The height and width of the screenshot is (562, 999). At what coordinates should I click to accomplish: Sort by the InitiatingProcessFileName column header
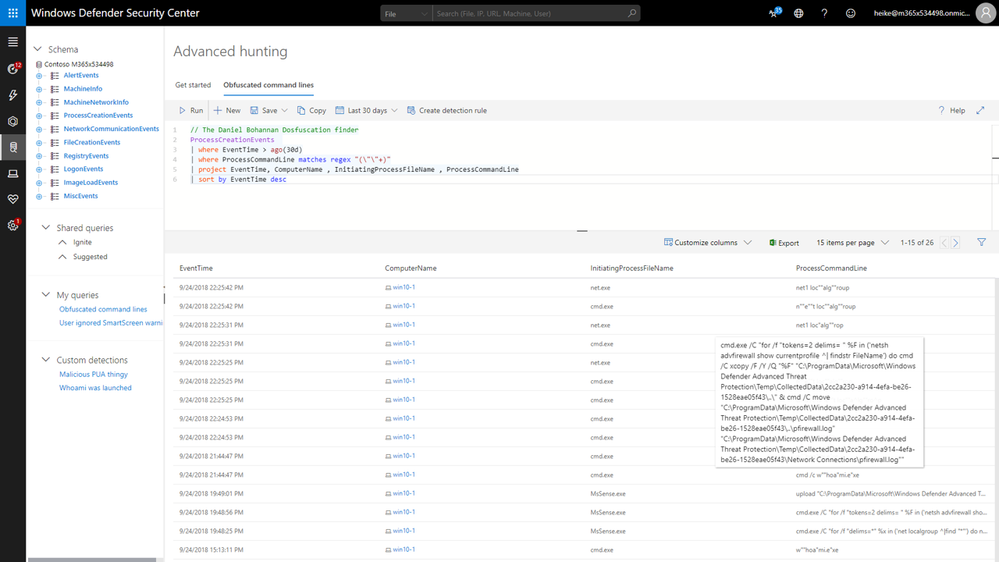pos(631,268)
